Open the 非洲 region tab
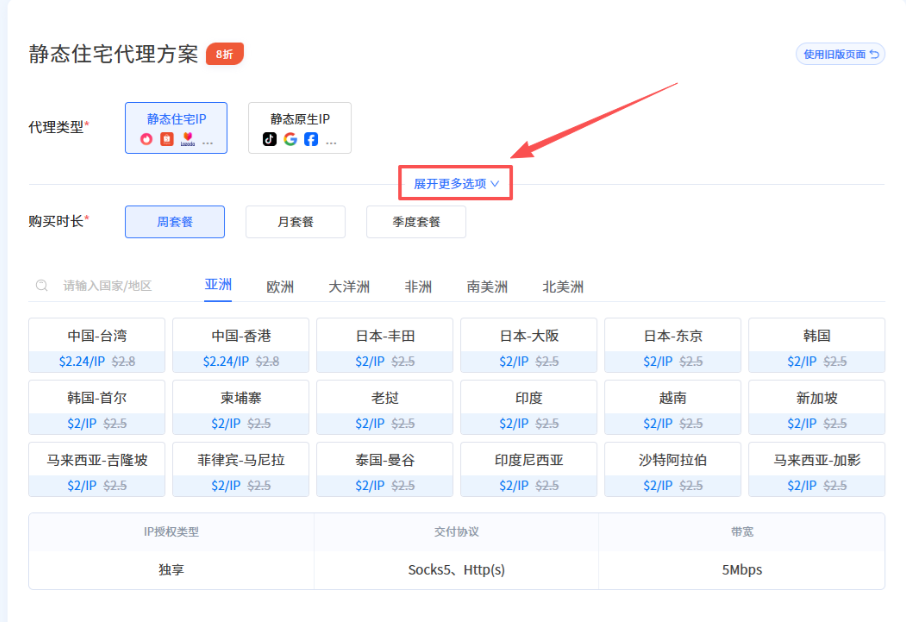906x622 pixels. point(418,287)
